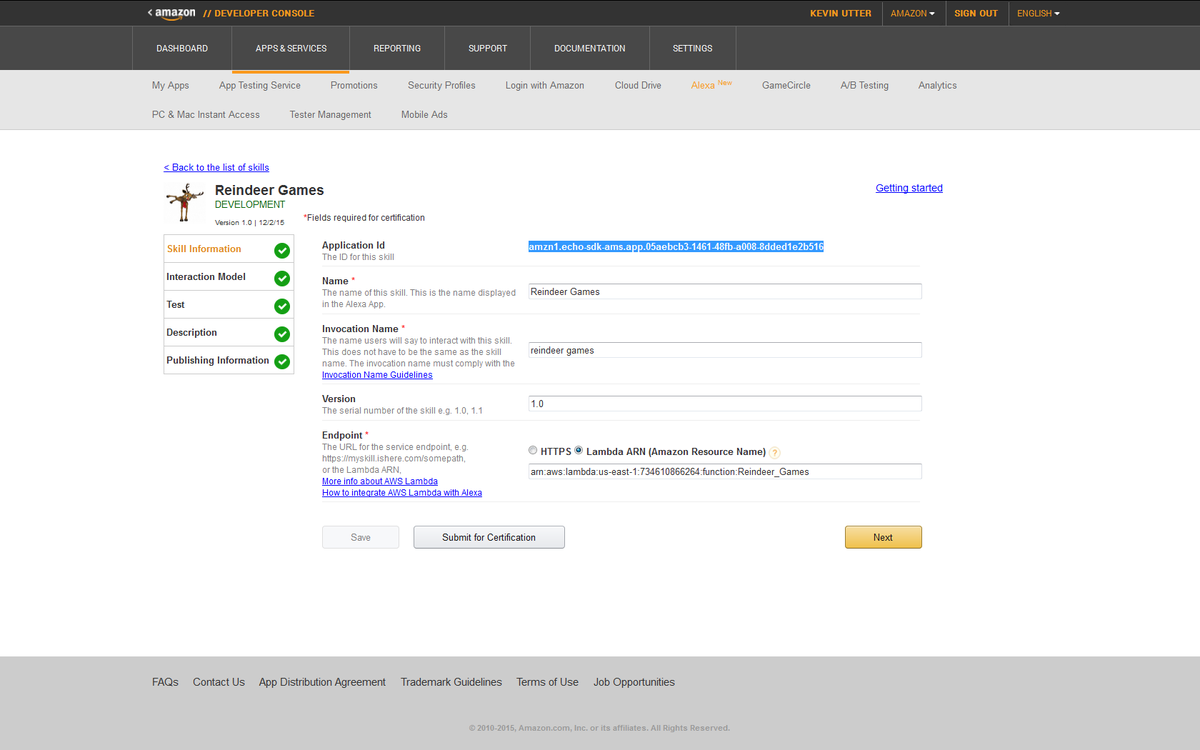The width and height of the screenshot is (1200, 750).
Task: Open the Settings tab
Action: point(693,48)
